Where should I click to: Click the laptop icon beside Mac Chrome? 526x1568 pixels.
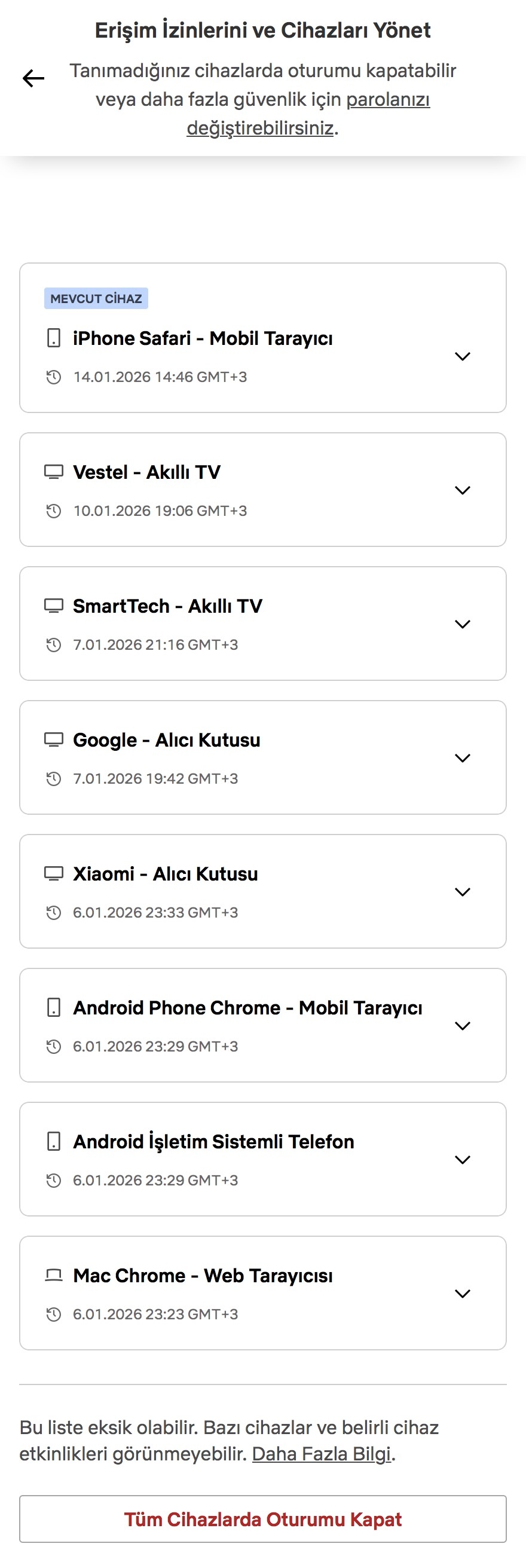pos(54,1275)
